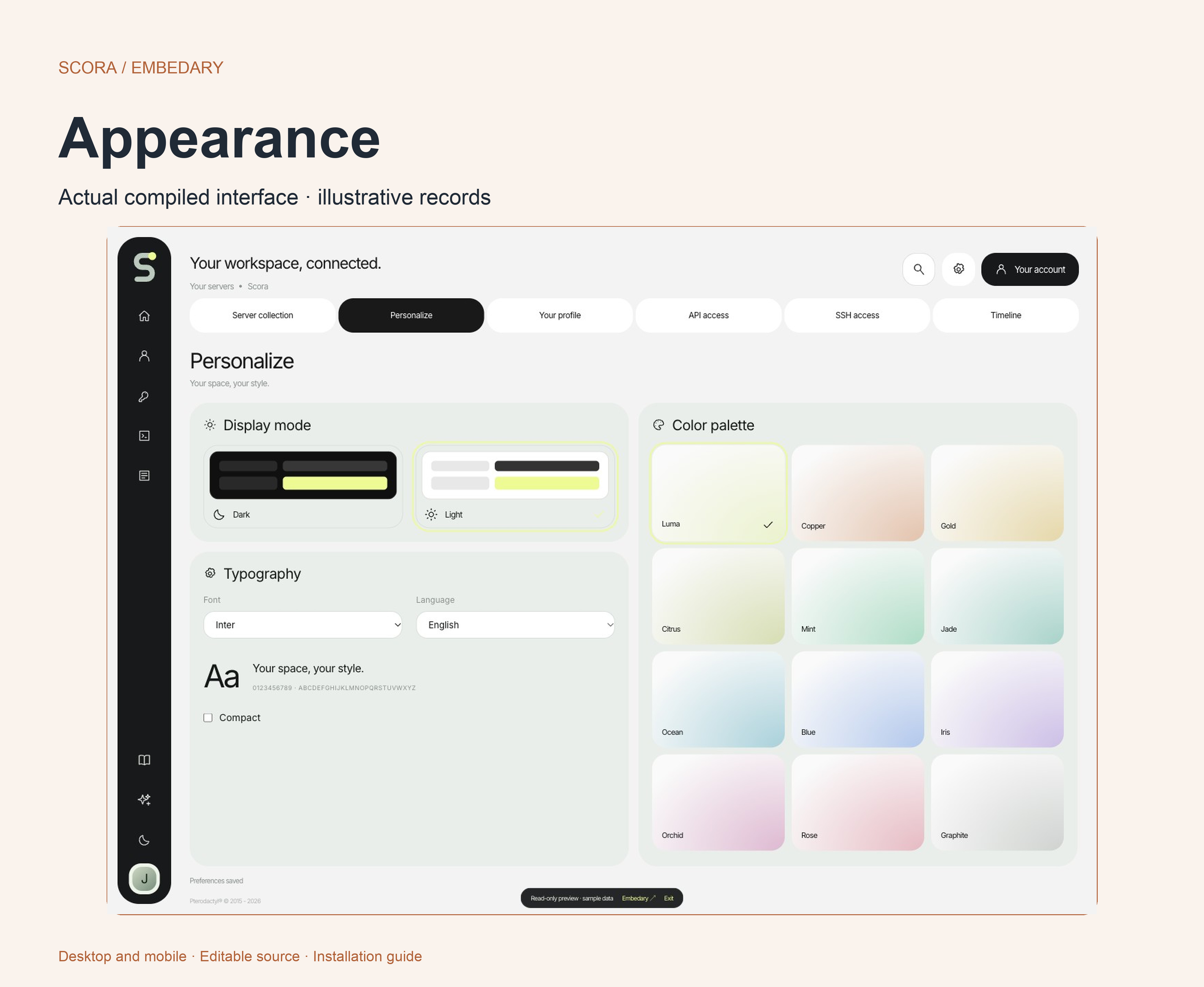Open the Your profile tab
Screen dimensions: 1204x987
click(560, 316)
